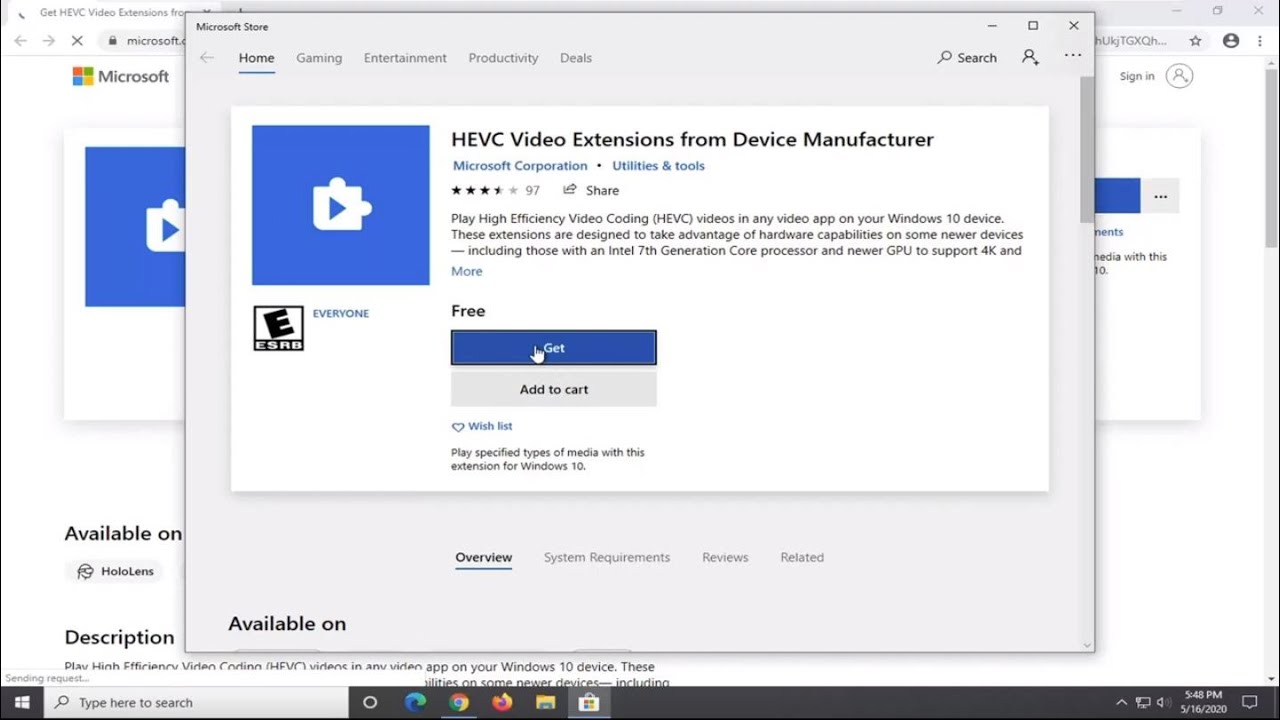Open the account sign-in person icon in Store
The width and height of the screenshot is (1280, 720).
1030,58
